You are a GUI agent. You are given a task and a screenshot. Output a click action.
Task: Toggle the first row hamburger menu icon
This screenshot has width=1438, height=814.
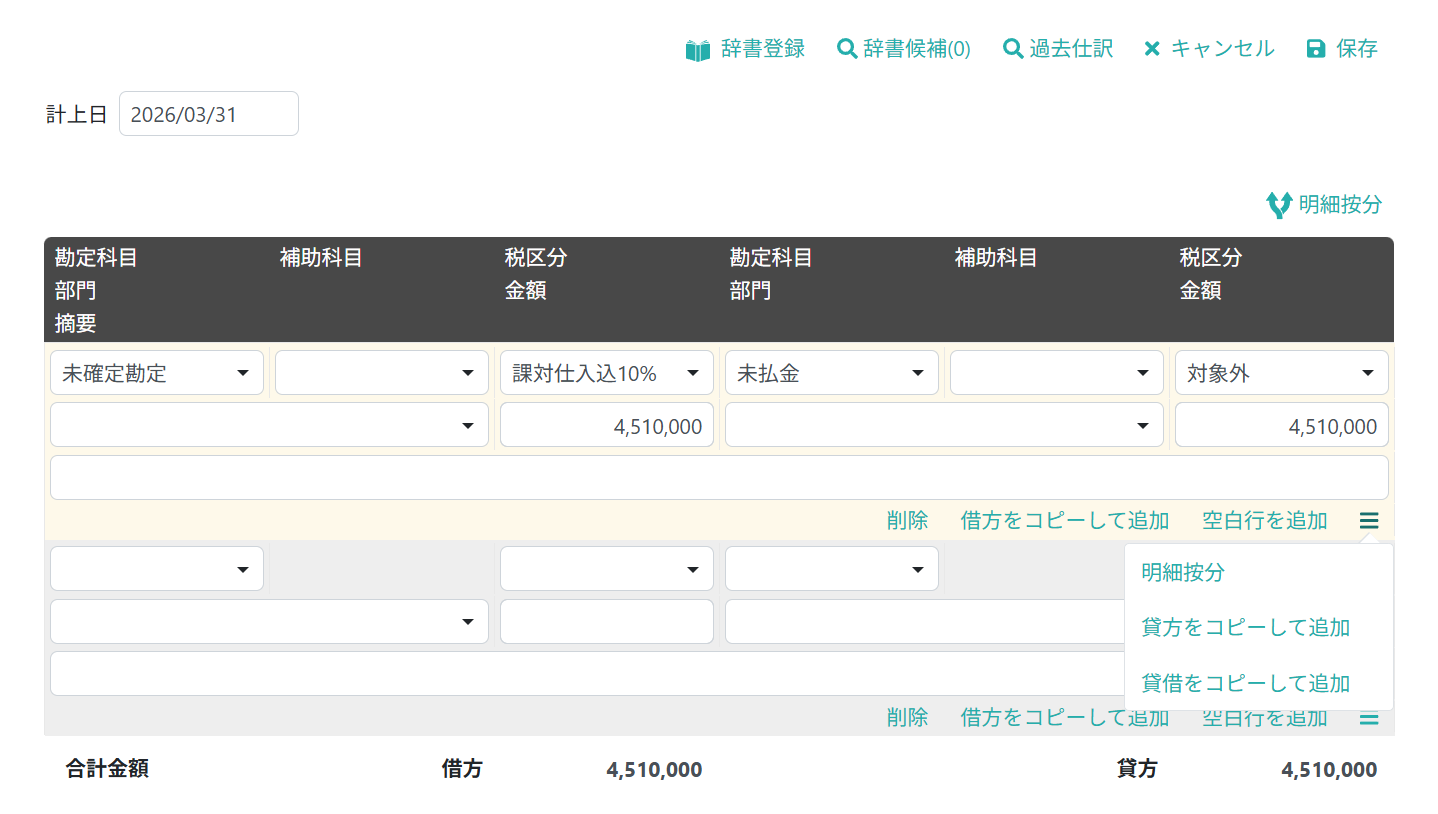tap(1369, 520)
